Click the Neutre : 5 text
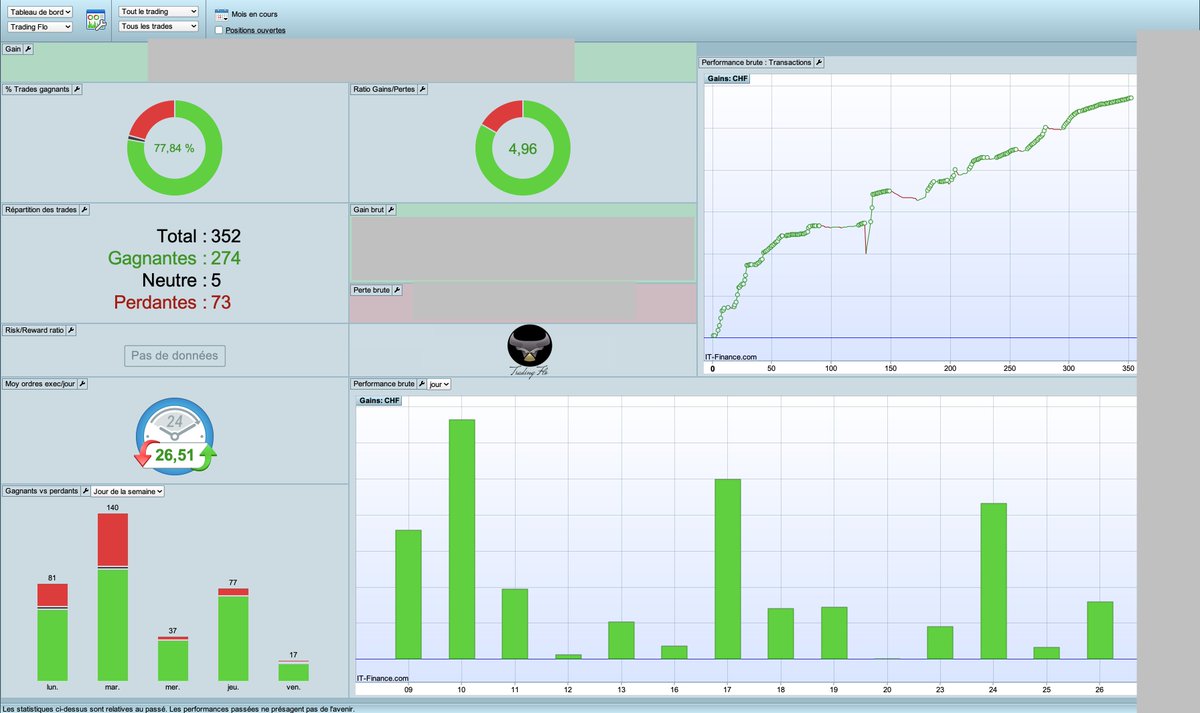1200x713 pixels. pyautogui.click(x=182, y=280)
